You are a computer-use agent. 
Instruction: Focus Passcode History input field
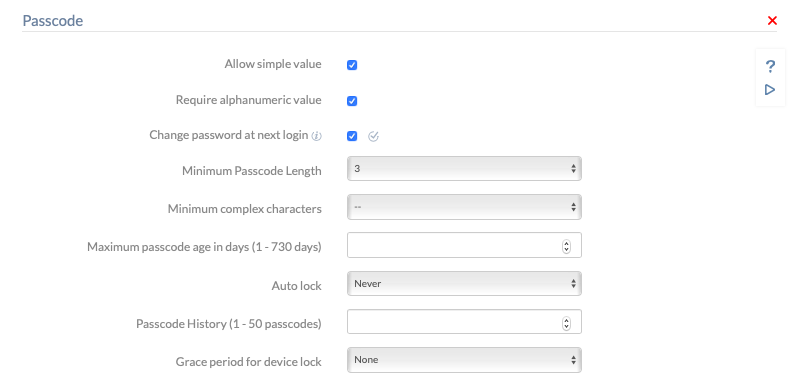click(464, 322)
